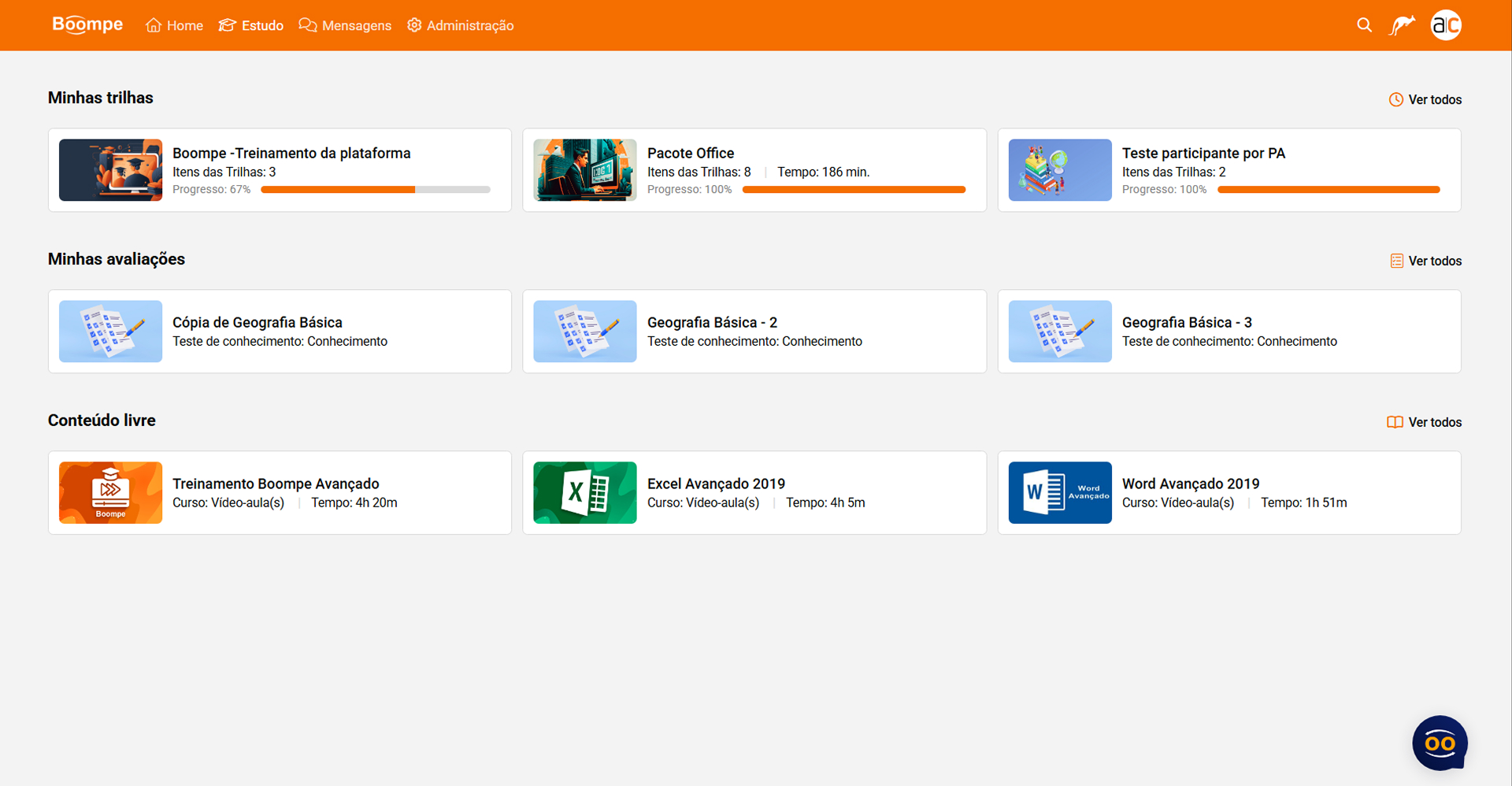The height and width of the screenshot is (786, 1512).
Task: Open the Administração menu
Action: (x=461, y=25)
